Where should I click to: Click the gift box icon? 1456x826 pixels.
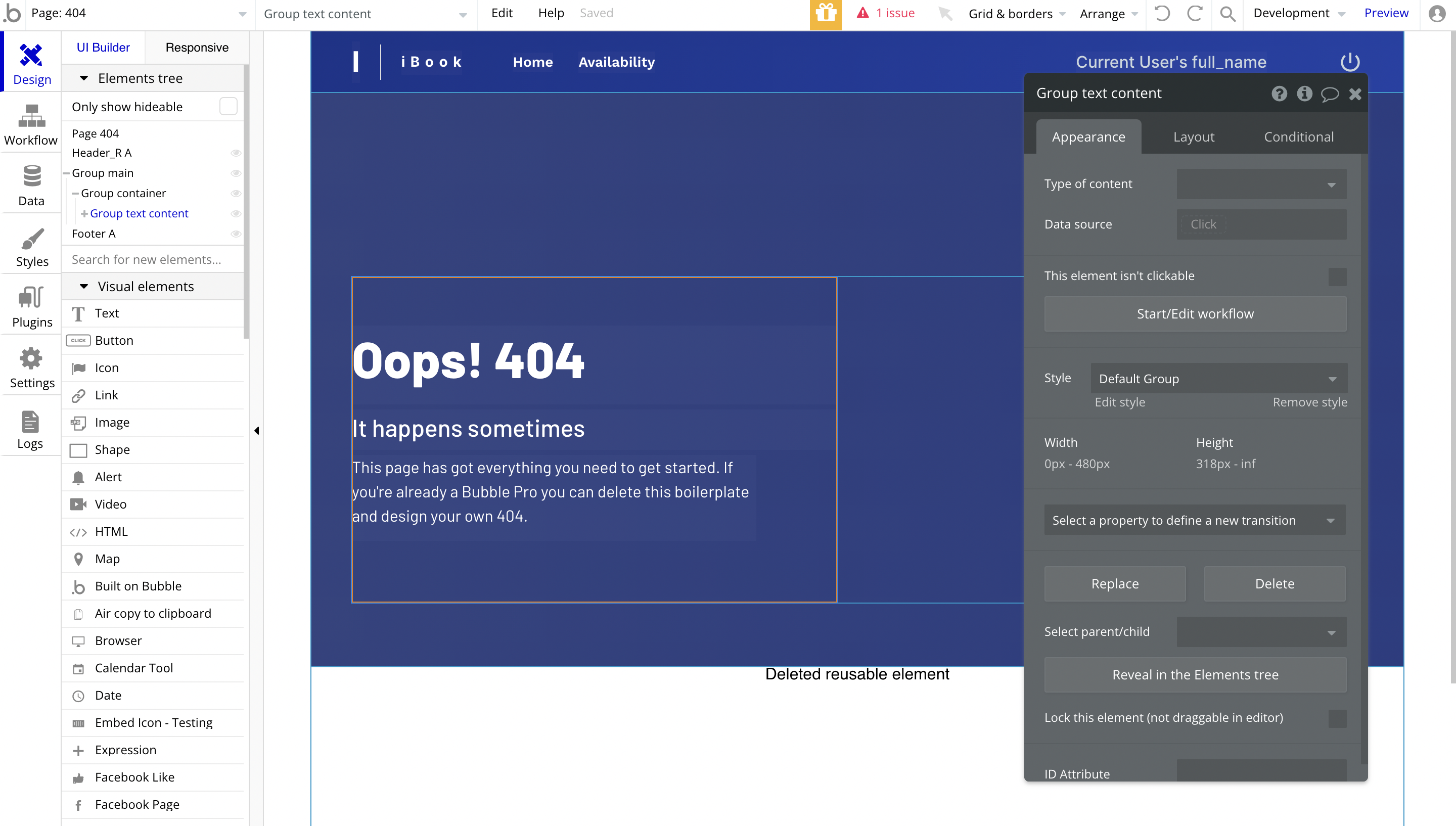point(826,14)
